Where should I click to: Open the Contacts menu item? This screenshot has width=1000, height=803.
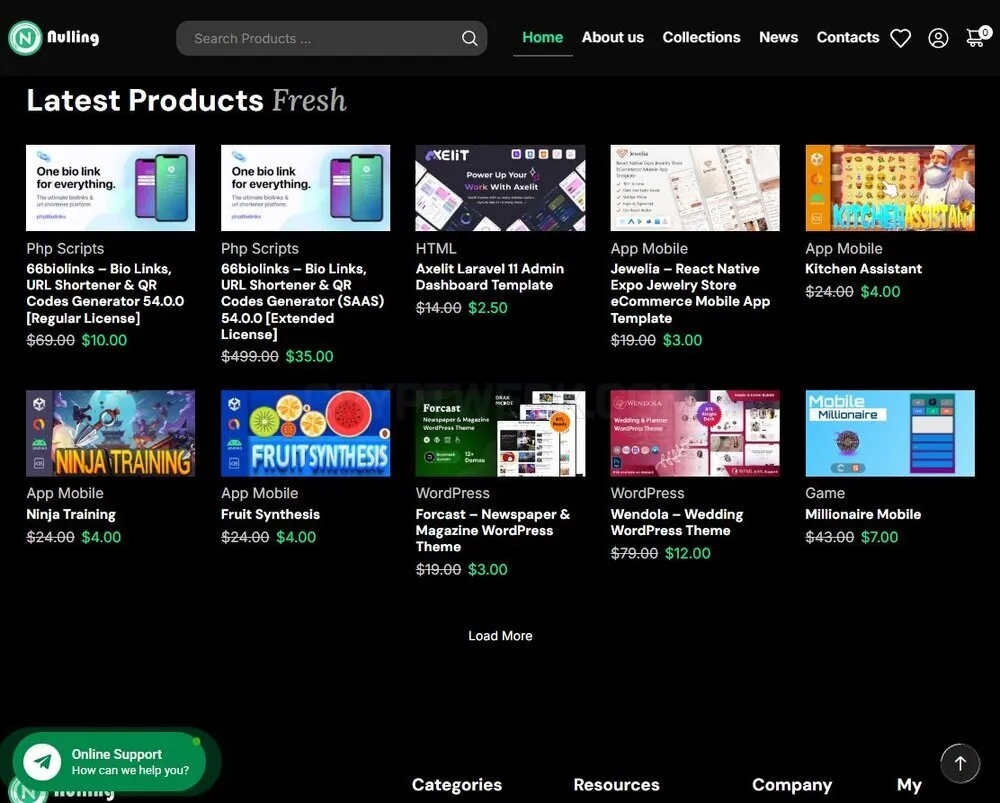[848, 38]
